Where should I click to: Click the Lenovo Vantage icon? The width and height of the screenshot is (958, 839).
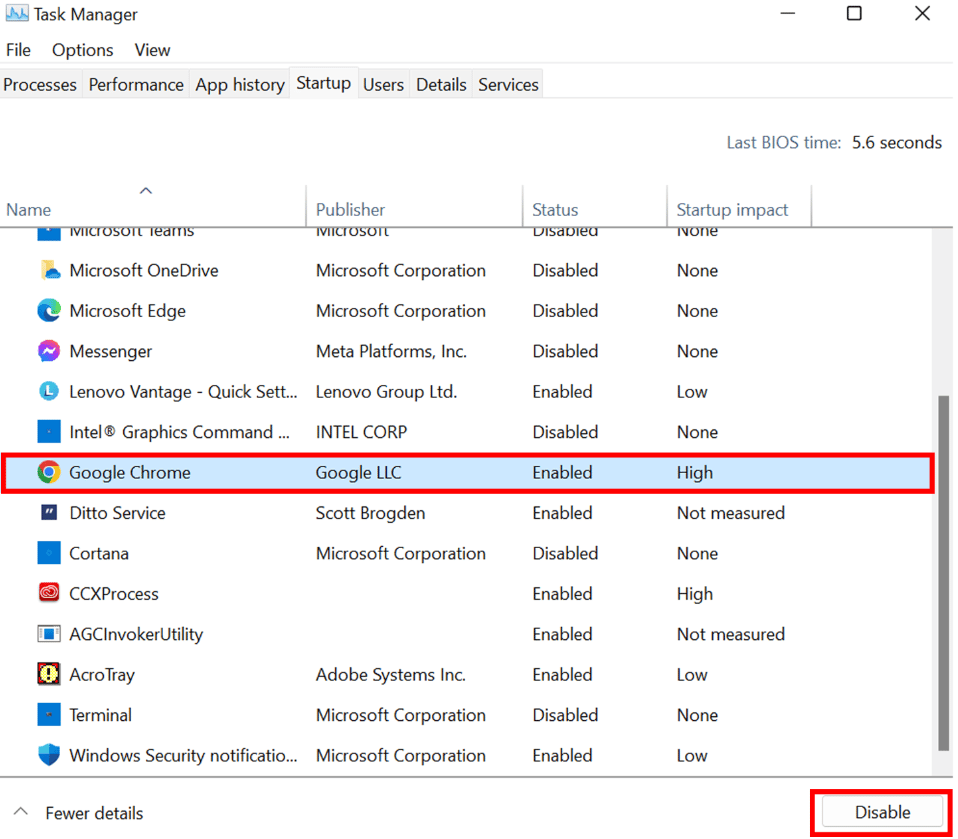point(49,391)
